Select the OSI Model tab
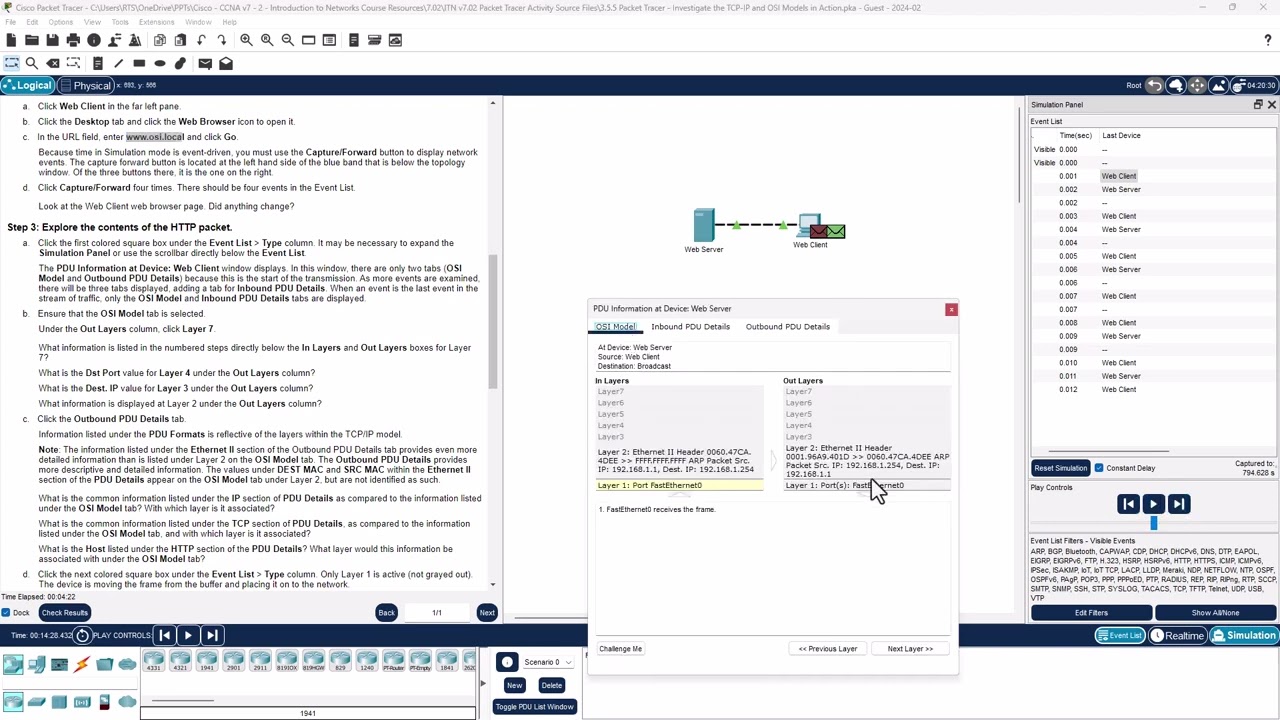Screen dimensions: 1280x720 click(616, 327)
